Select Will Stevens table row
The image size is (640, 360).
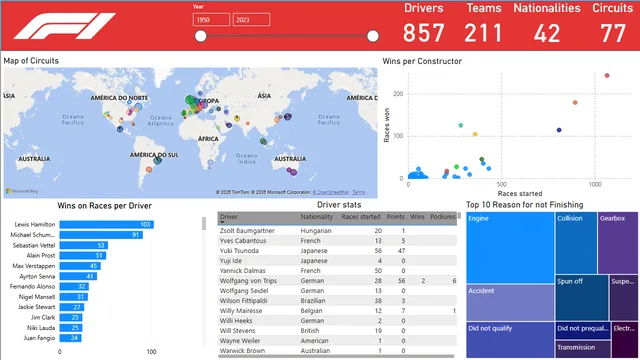coord(337,331)
